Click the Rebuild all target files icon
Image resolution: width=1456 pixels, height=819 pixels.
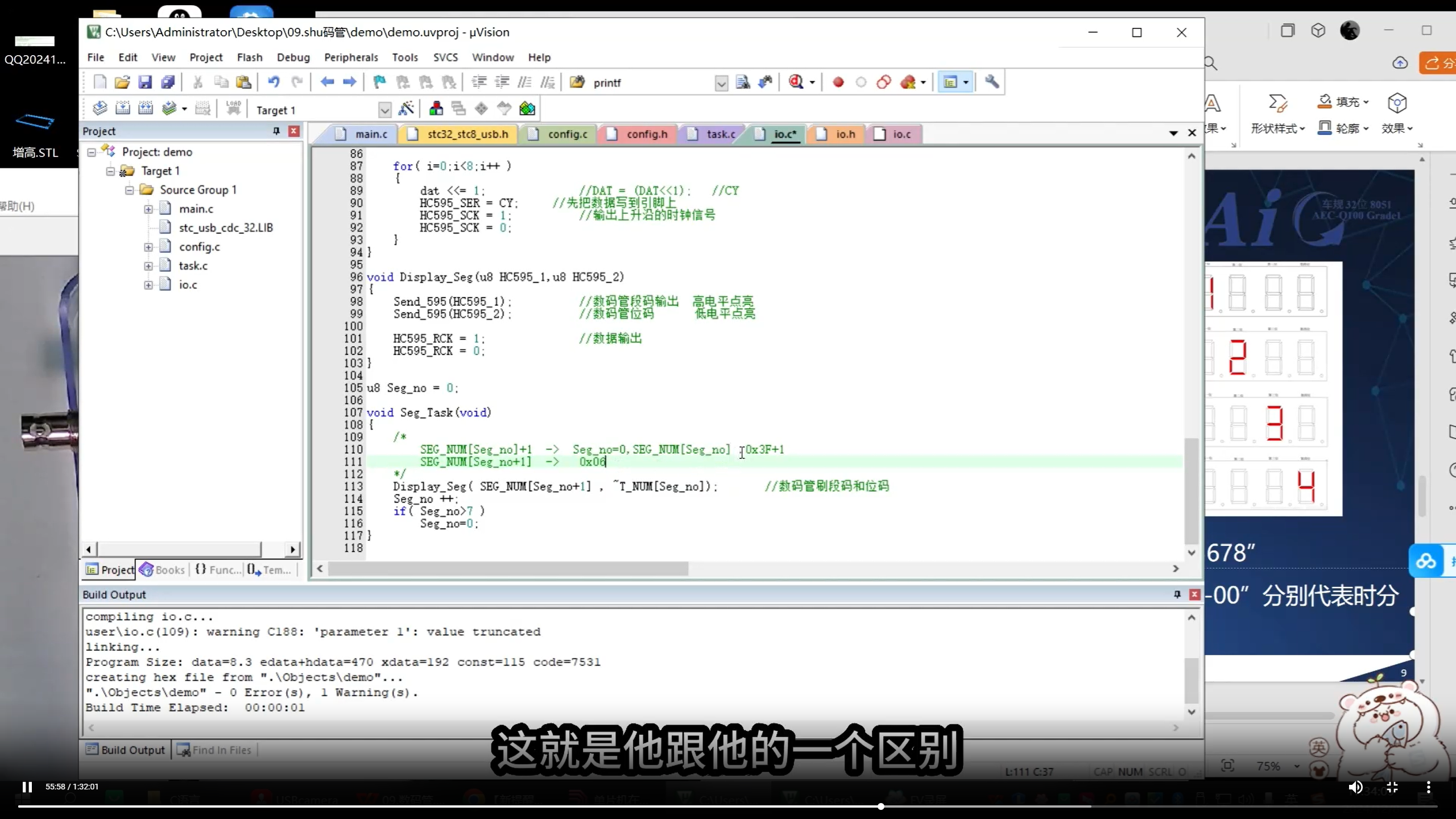(x=146, y=109)
